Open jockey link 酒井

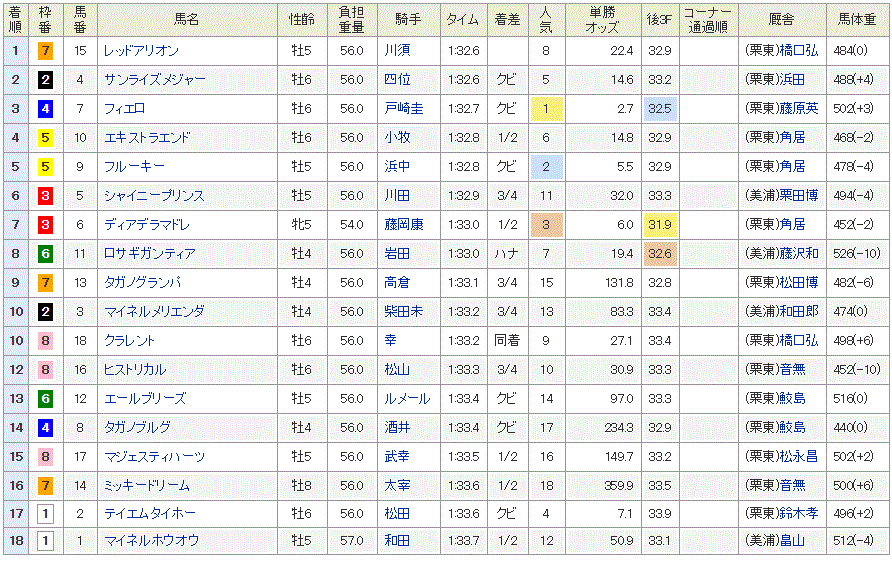click(x=397, y=428)
